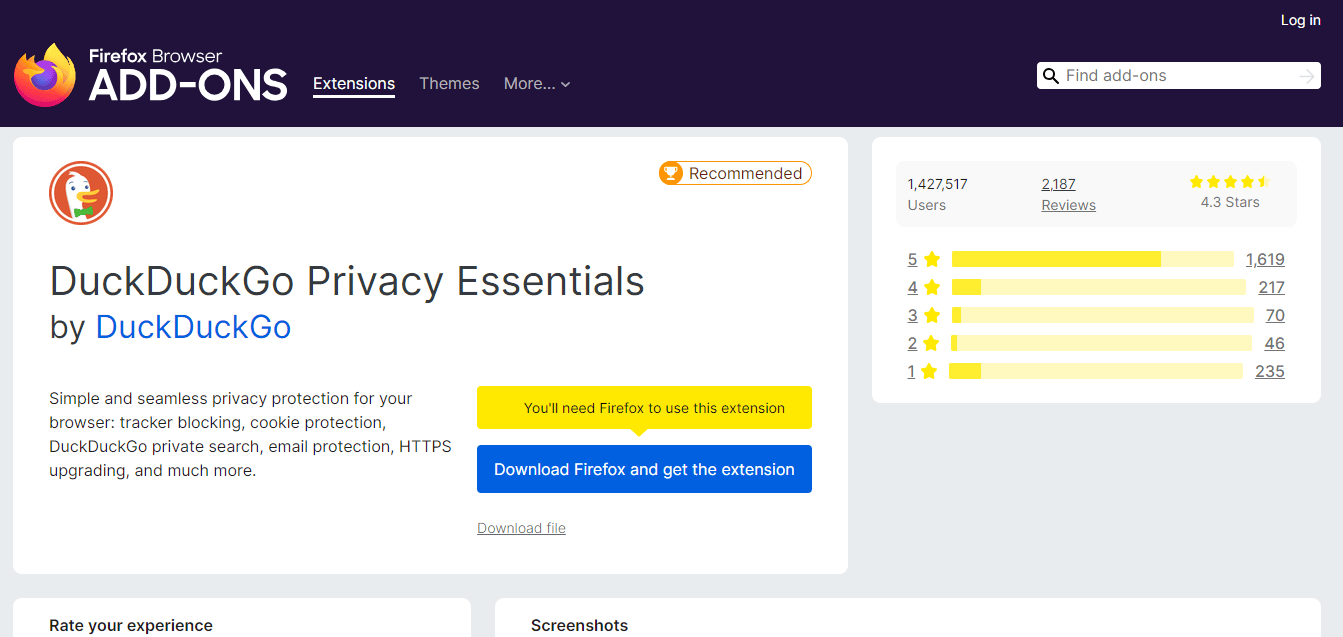The height and width of the screenshot is (637, 1343).
Task: Select the 1-star rating star icon
Action: click(931, 370)
